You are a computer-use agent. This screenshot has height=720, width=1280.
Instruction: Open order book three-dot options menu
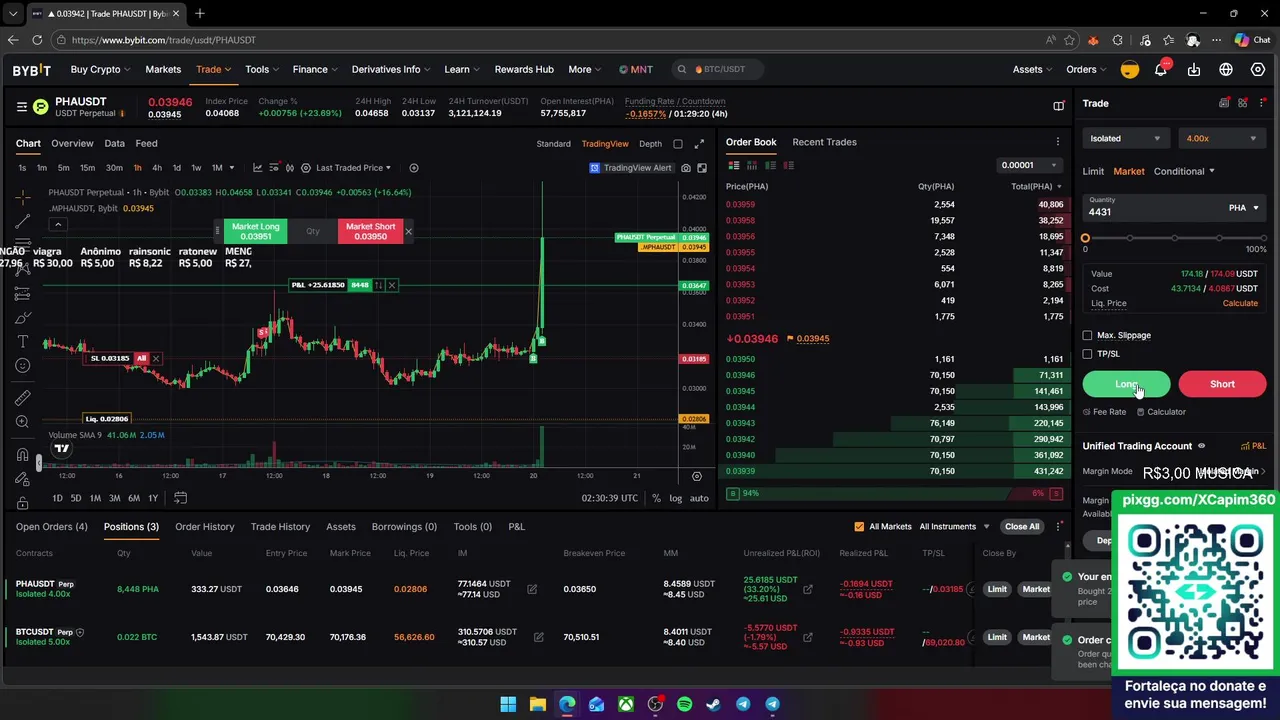click(1058, 142)
